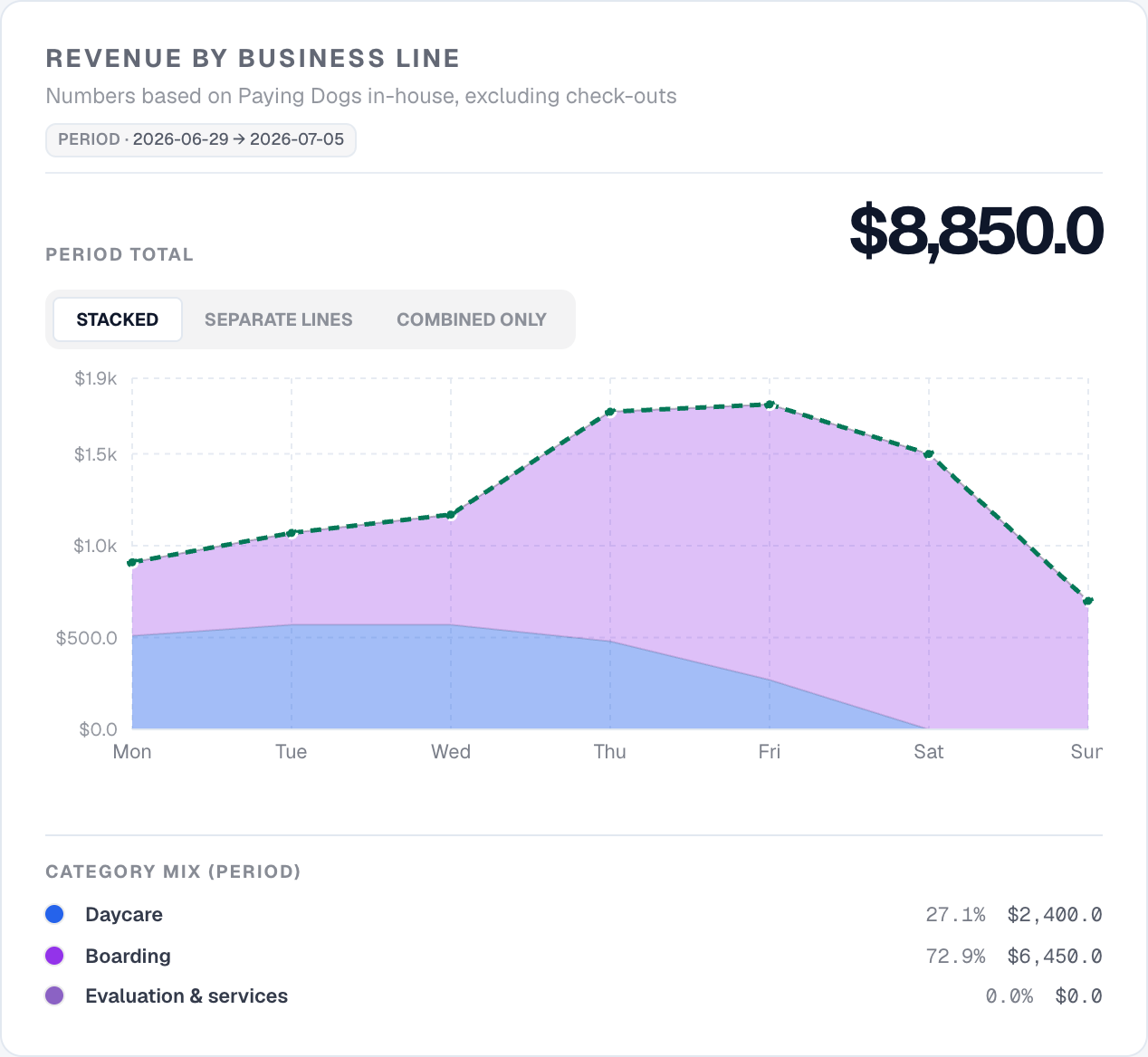Click the Category Mix (Period) heading
This screenshot has width=1148, height=1057.
[x=173, y=871]
